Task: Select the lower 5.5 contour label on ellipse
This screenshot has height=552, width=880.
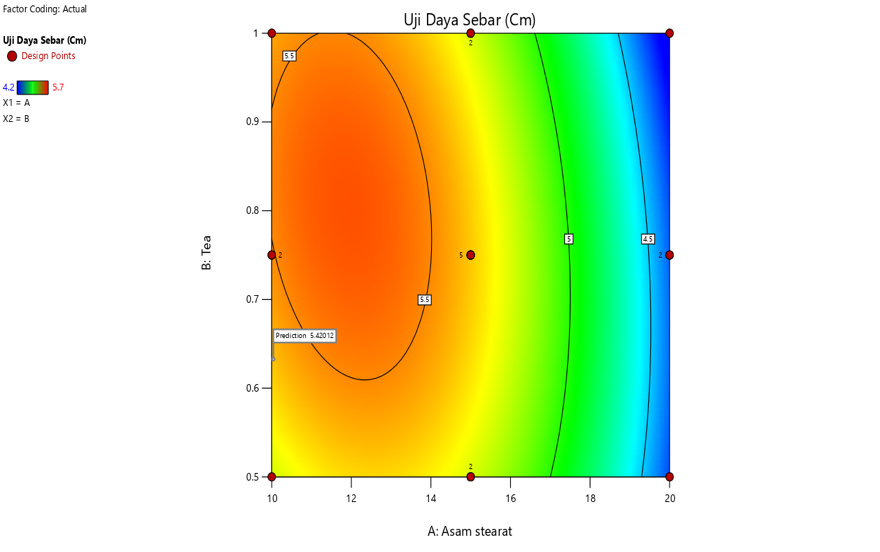Action: pos(424,300)
